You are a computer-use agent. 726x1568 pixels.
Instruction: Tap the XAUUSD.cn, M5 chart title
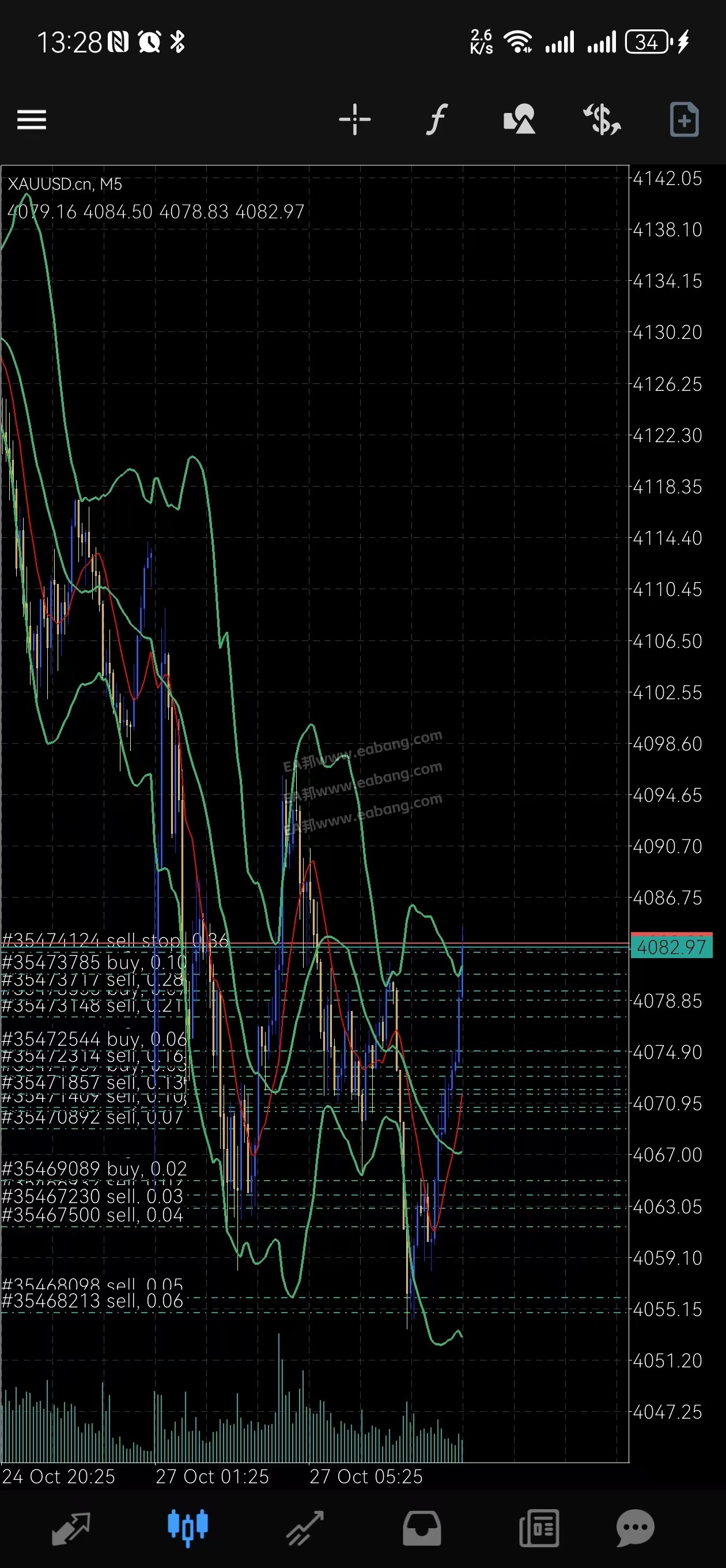coord(65,184)
